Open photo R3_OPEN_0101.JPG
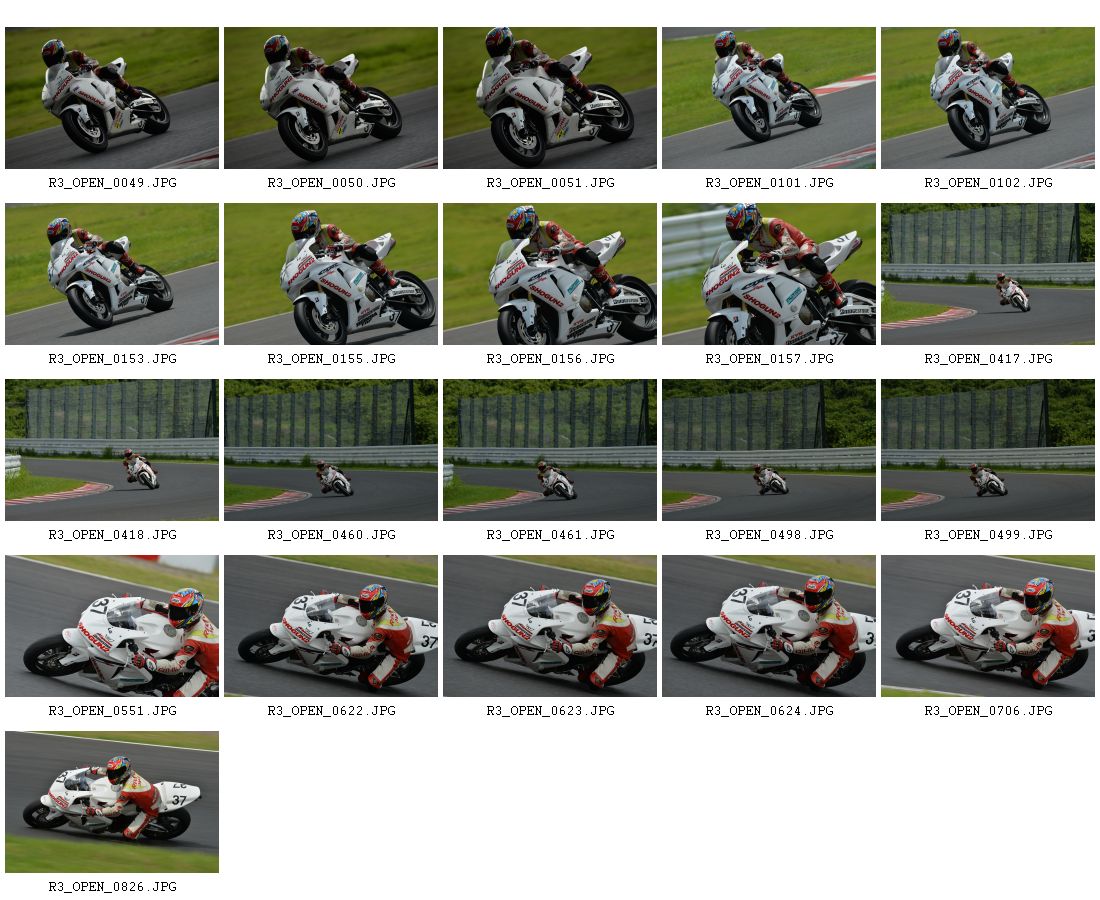 (x=769, y=98)
